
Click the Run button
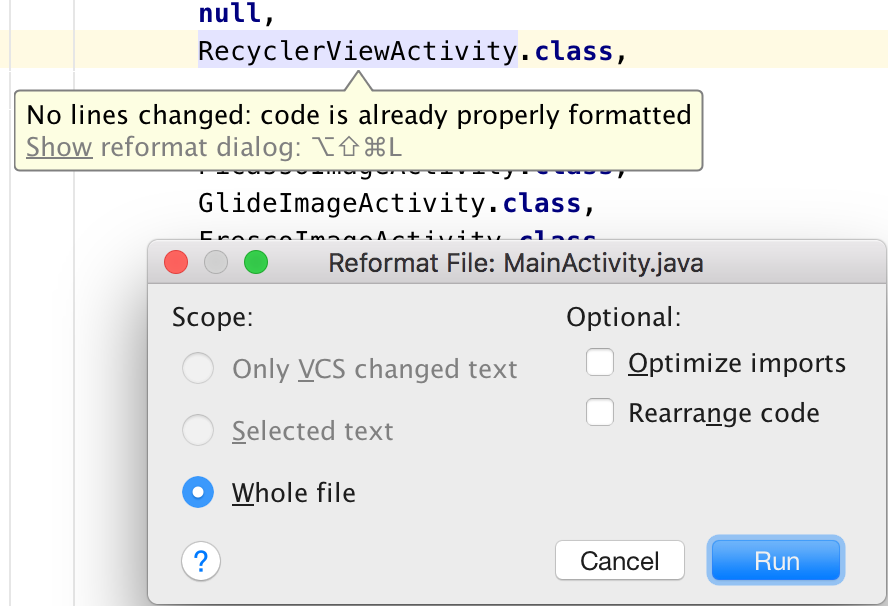coord(776,561)
